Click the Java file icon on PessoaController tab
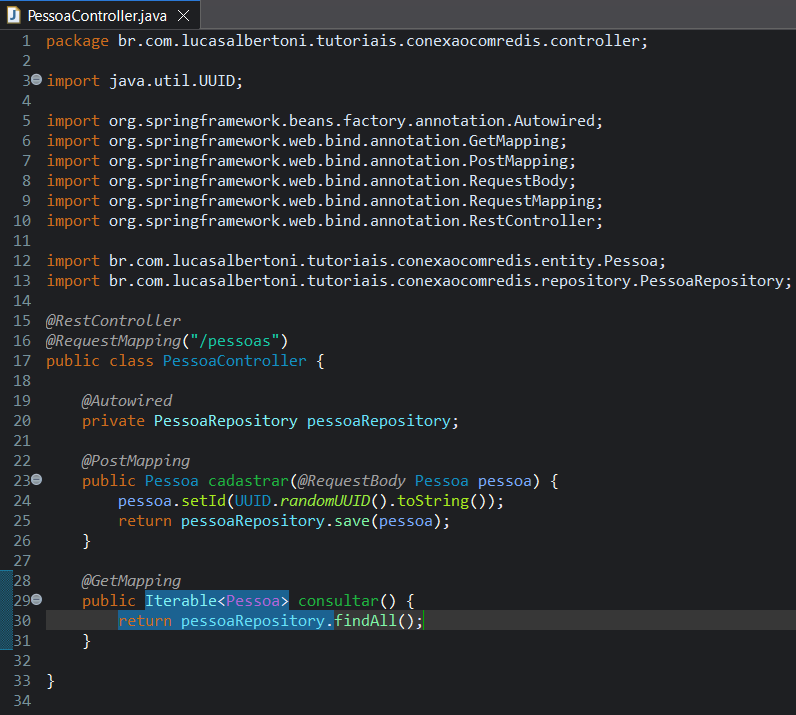The image size is (796, 715). click(x=13, y=16)
